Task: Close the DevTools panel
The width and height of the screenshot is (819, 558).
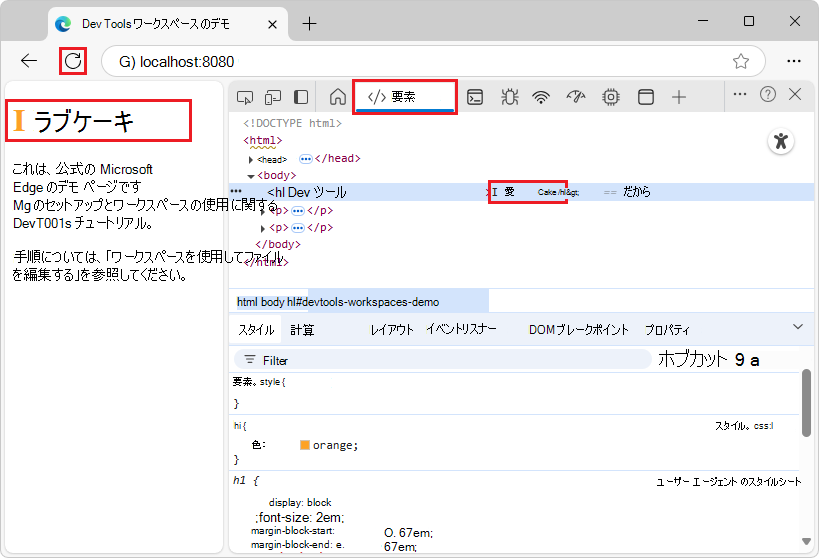Action: tap(795, 94)
